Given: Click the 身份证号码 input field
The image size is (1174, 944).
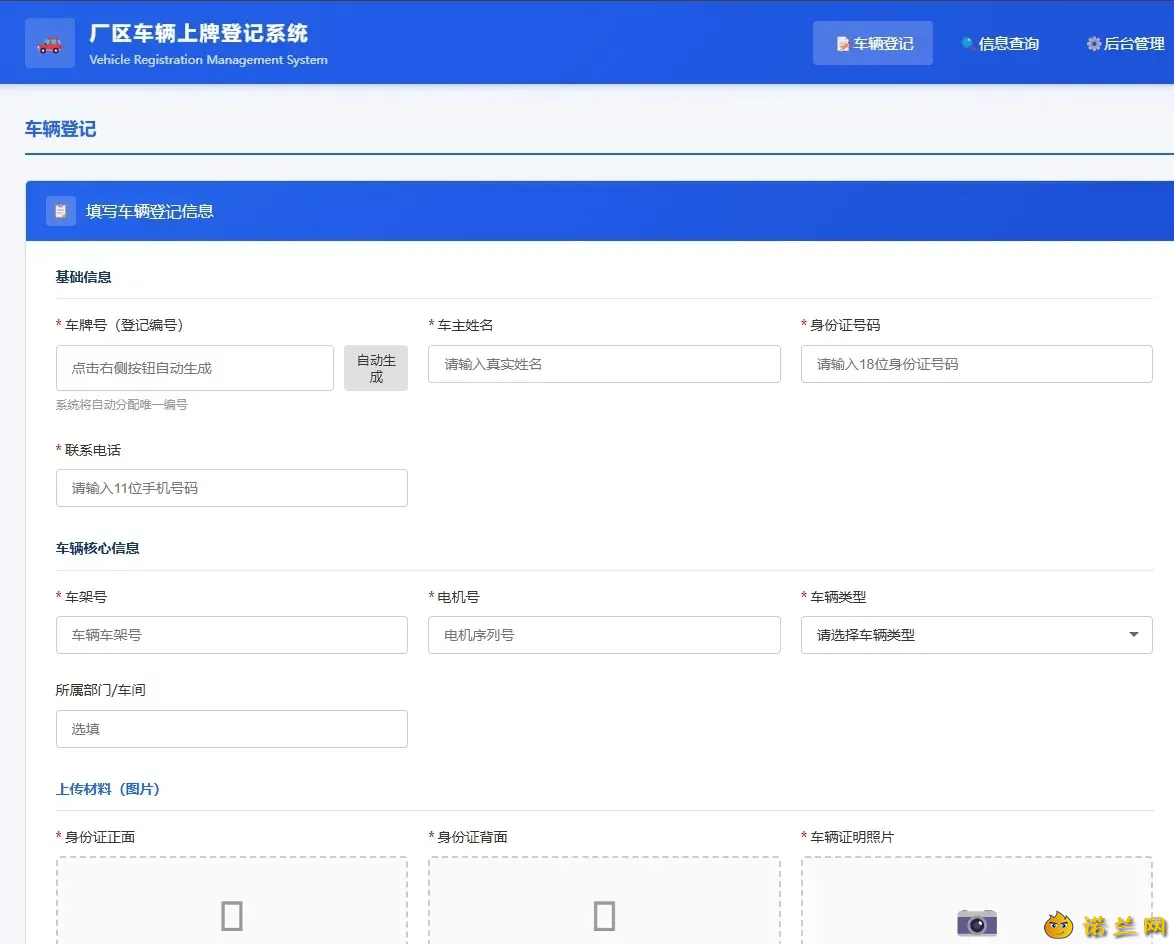Looking at the screenshot, I should coord(976,364).
